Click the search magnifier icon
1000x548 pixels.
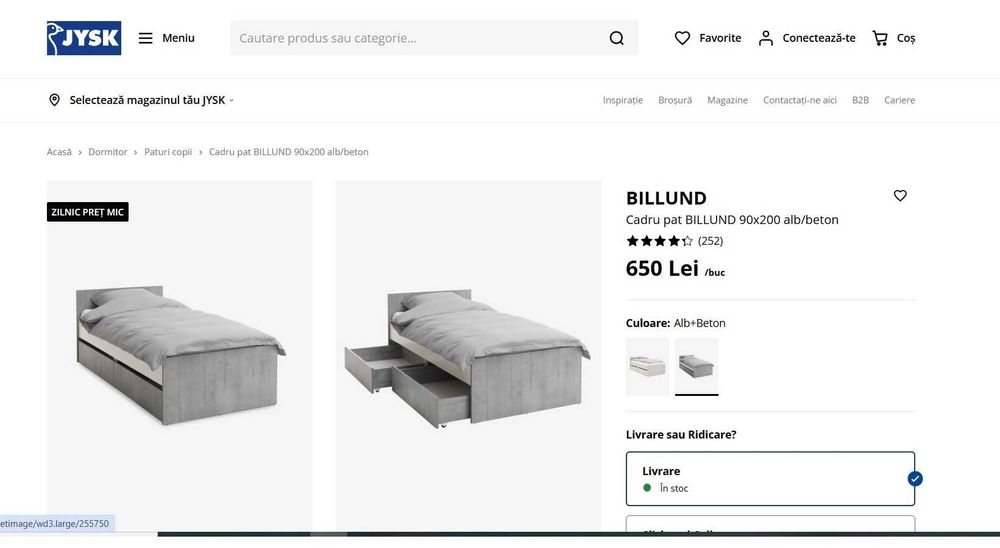click(616, 38)
